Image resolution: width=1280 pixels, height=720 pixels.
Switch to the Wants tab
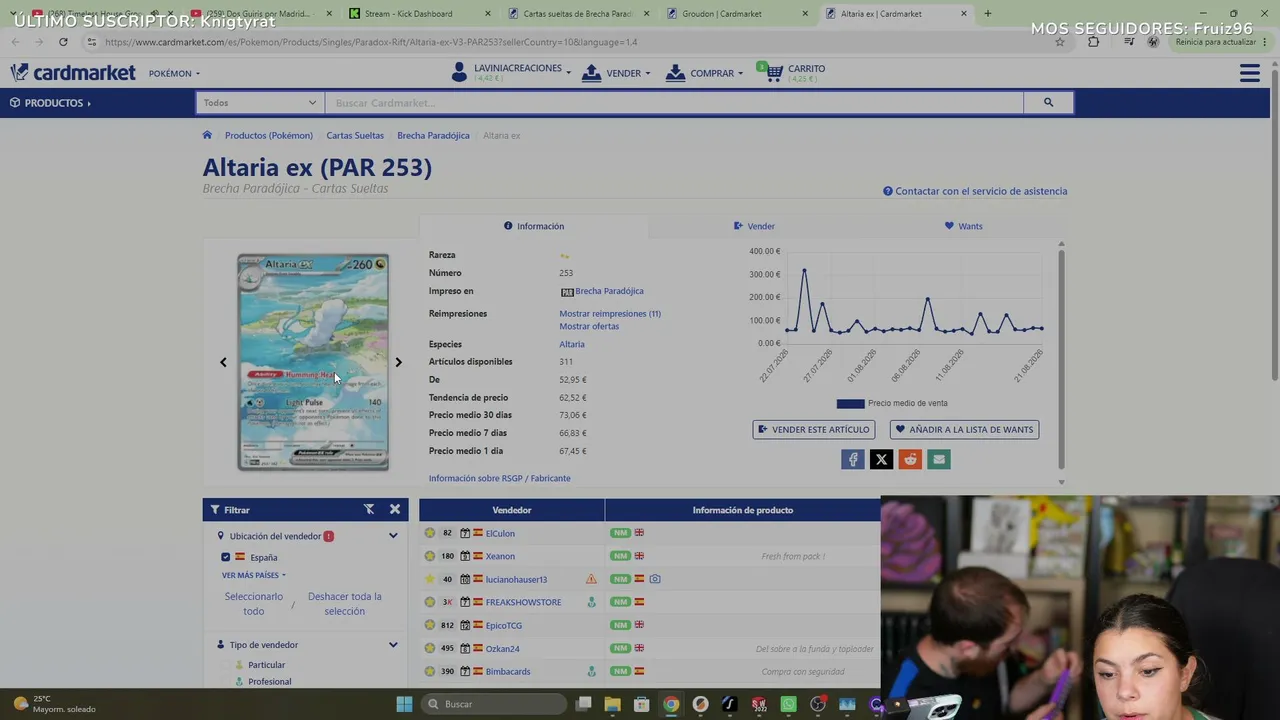[963, 226]
